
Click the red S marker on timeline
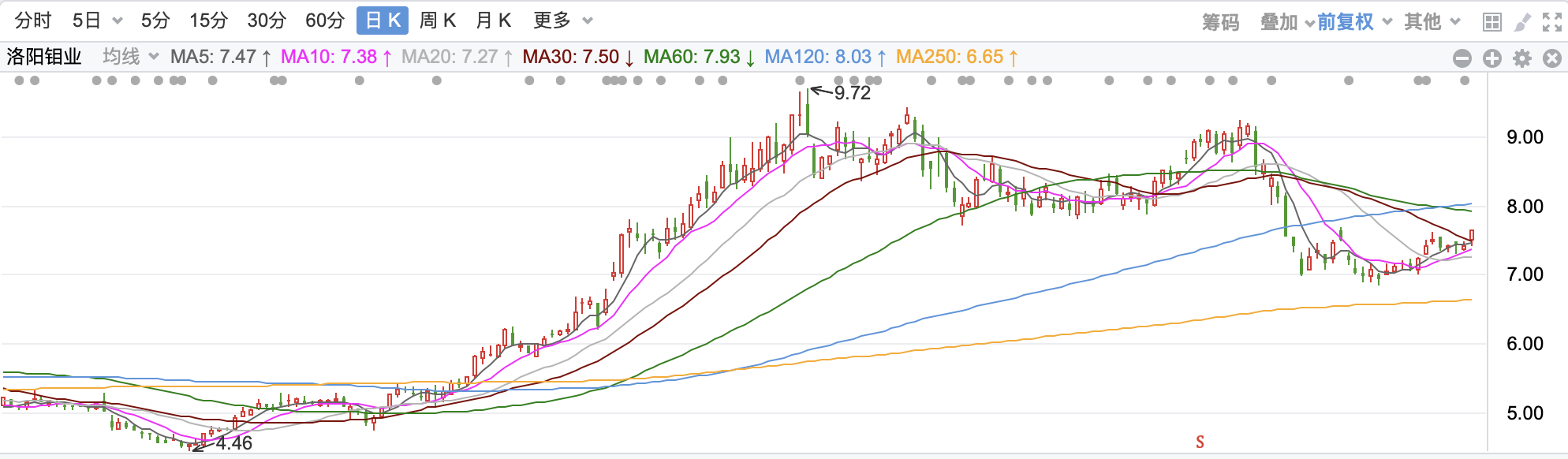[x=1200, y=442]
